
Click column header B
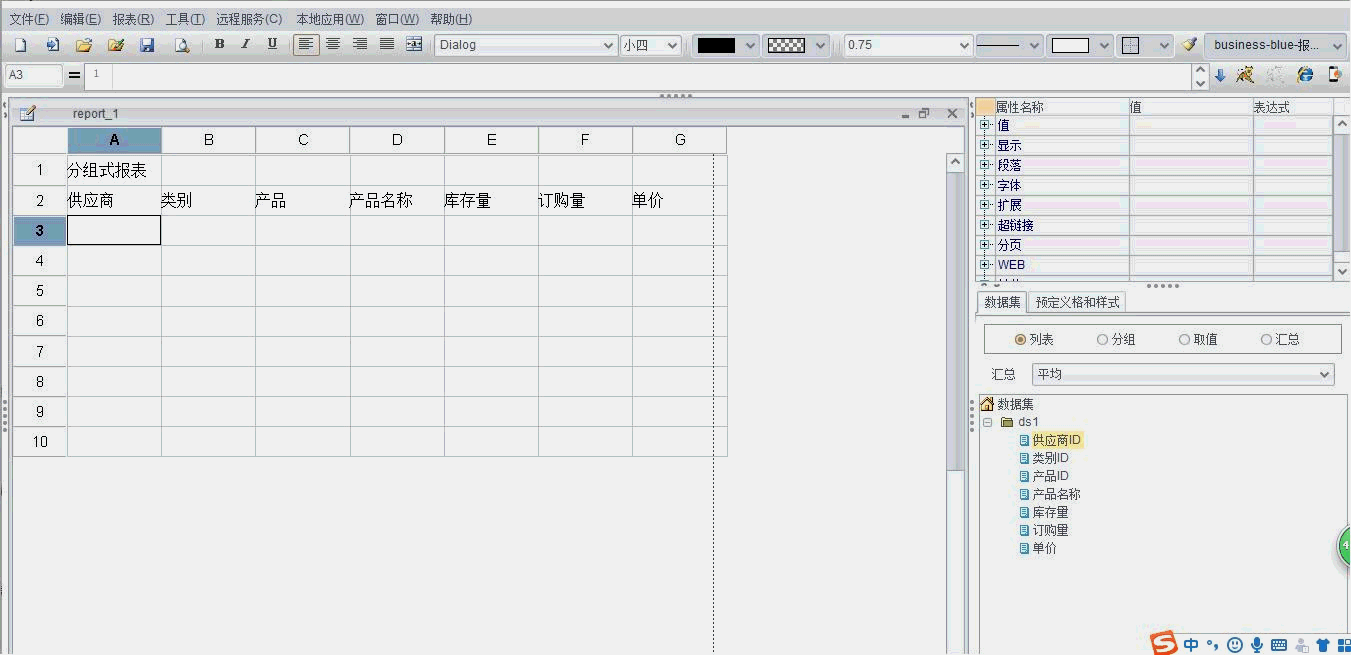(x=208, y=140)
